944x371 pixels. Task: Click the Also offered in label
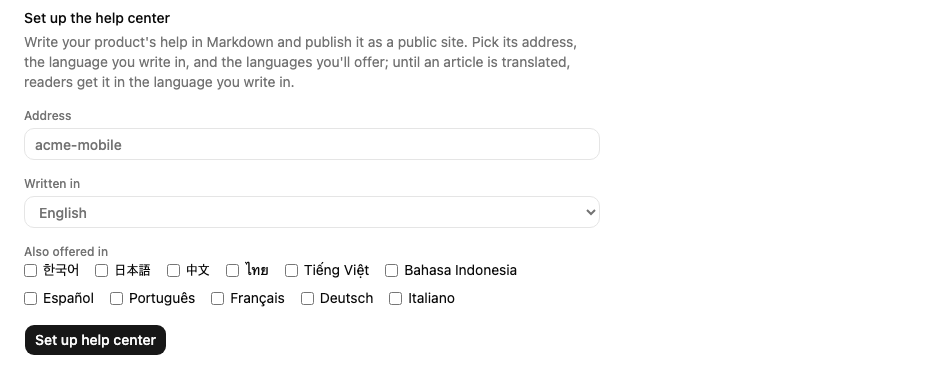click(66, 252)
